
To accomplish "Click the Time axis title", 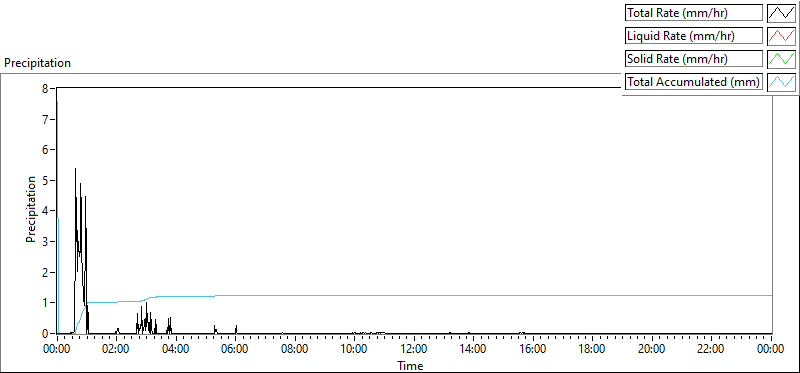I will click(410, 365).
